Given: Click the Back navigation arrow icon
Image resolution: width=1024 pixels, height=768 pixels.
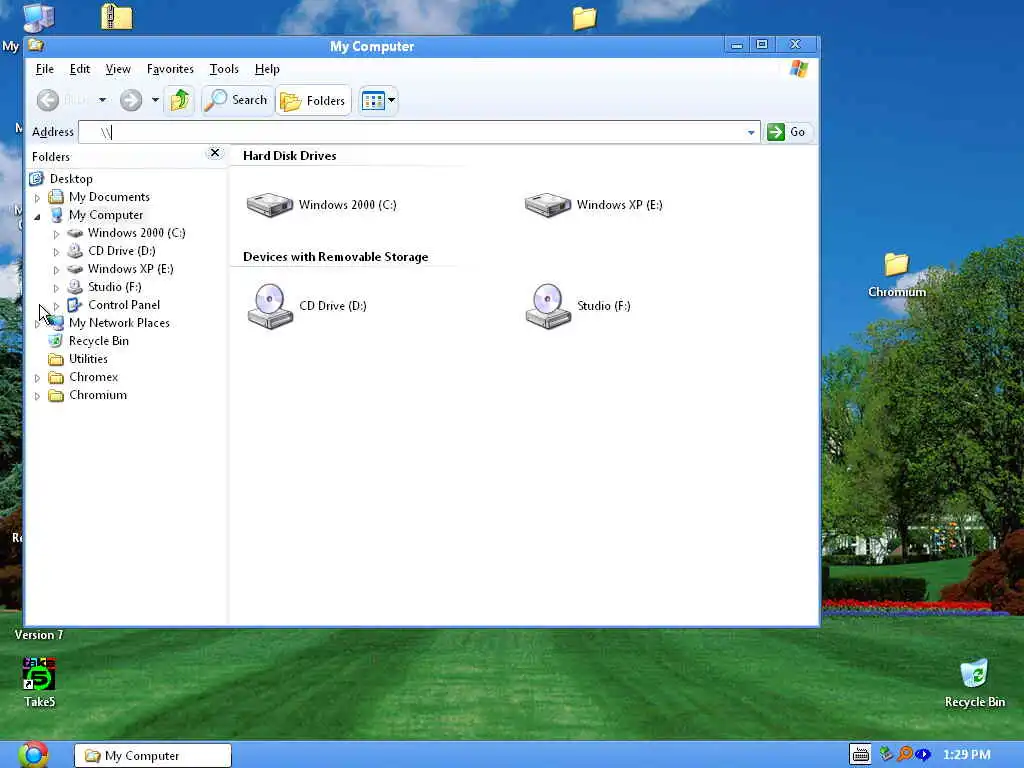Looking at the screenshot, I should [x=48, y=100].
